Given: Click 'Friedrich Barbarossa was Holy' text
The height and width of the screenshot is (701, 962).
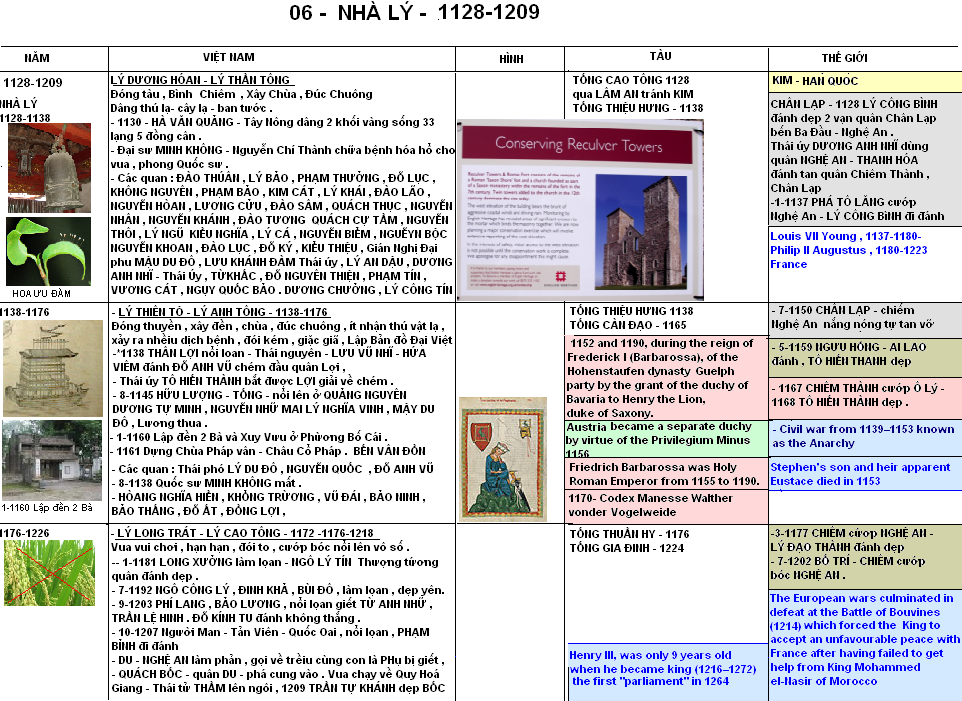Looking at the screenshot, I should [x=653, y=467].
